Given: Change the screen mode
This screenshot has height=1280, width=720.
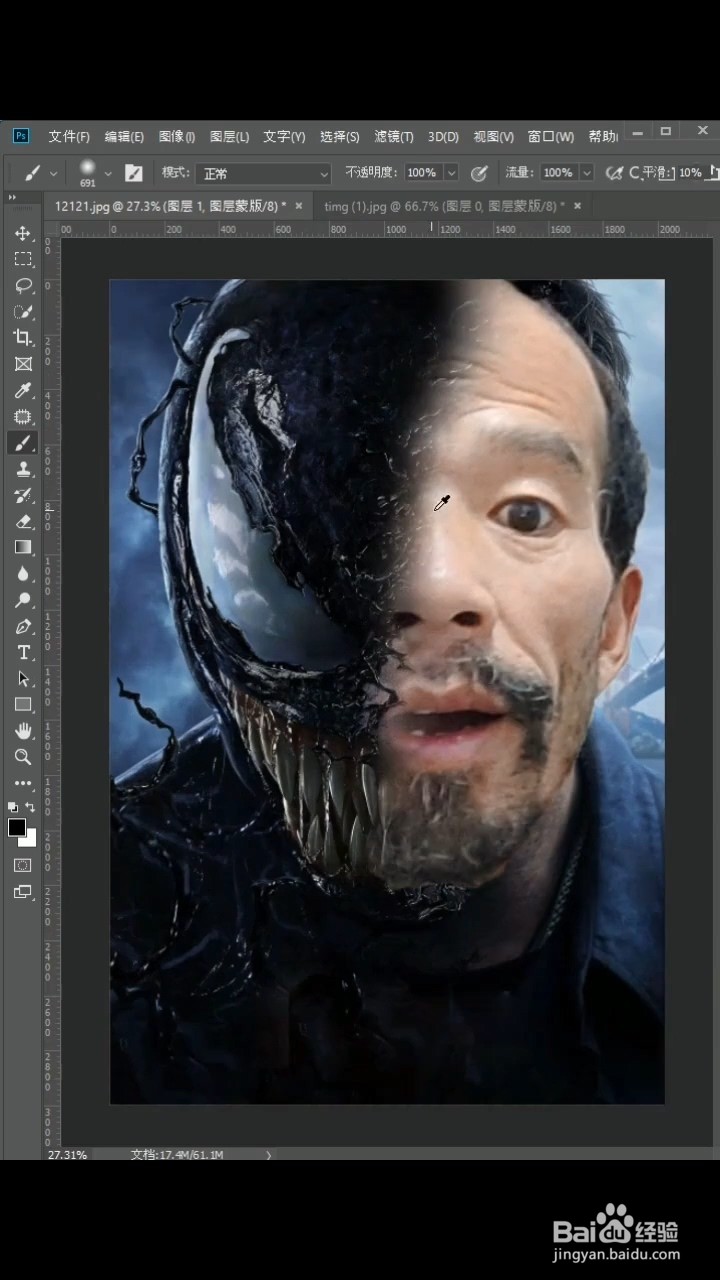Looking at the screenshot, I should [23, 891].
